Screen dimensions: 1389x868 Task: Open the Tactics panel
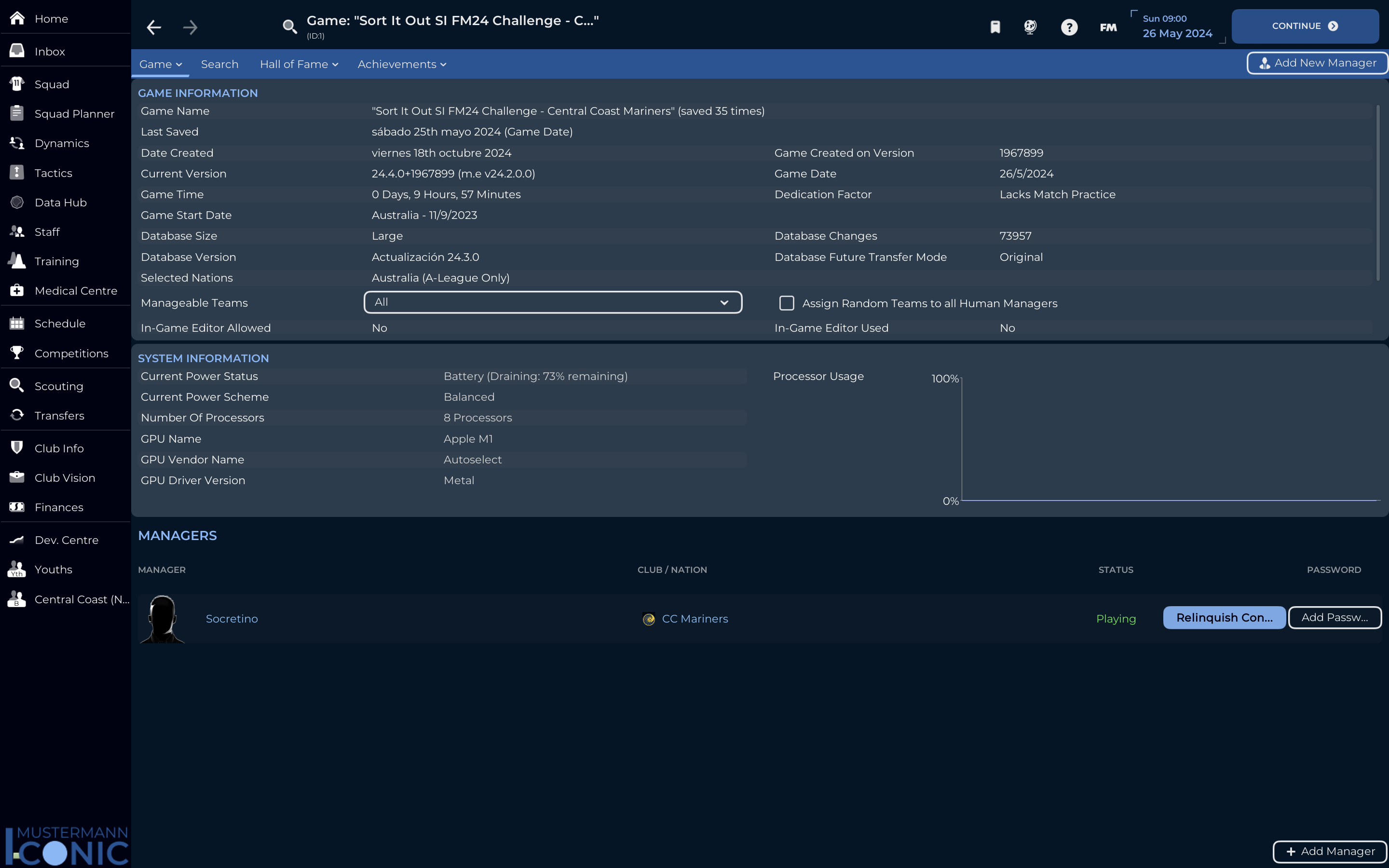(x=53, y=172)
